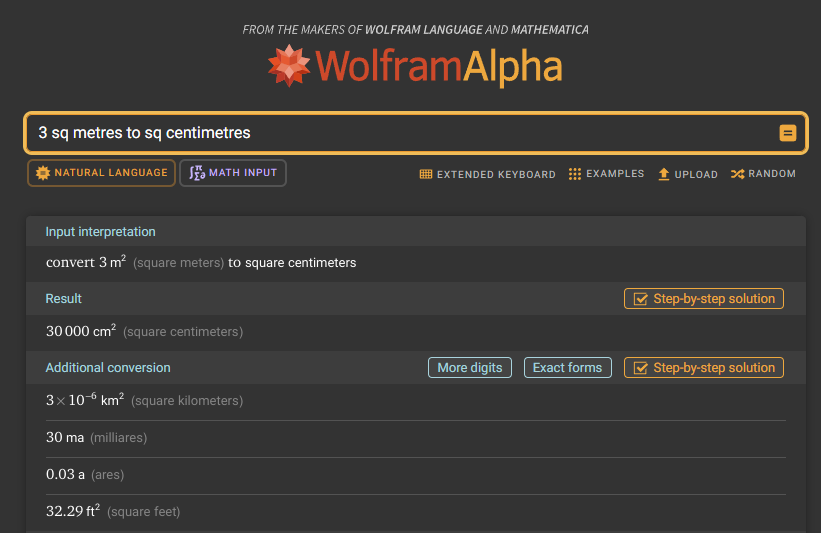Click the Additional conversion heading
The height and width of the screenshot is (533, 821).
coord(108,368)
